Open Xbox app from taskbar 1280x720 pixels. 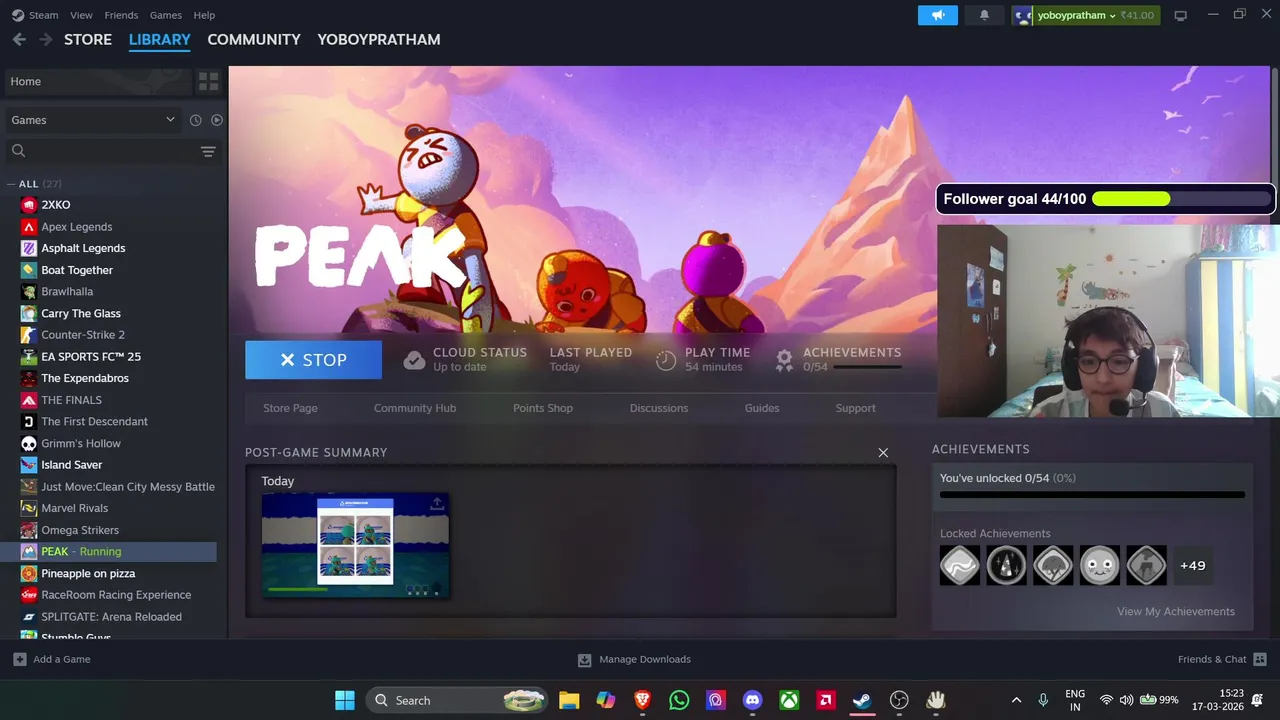click(x=789, y=700)
